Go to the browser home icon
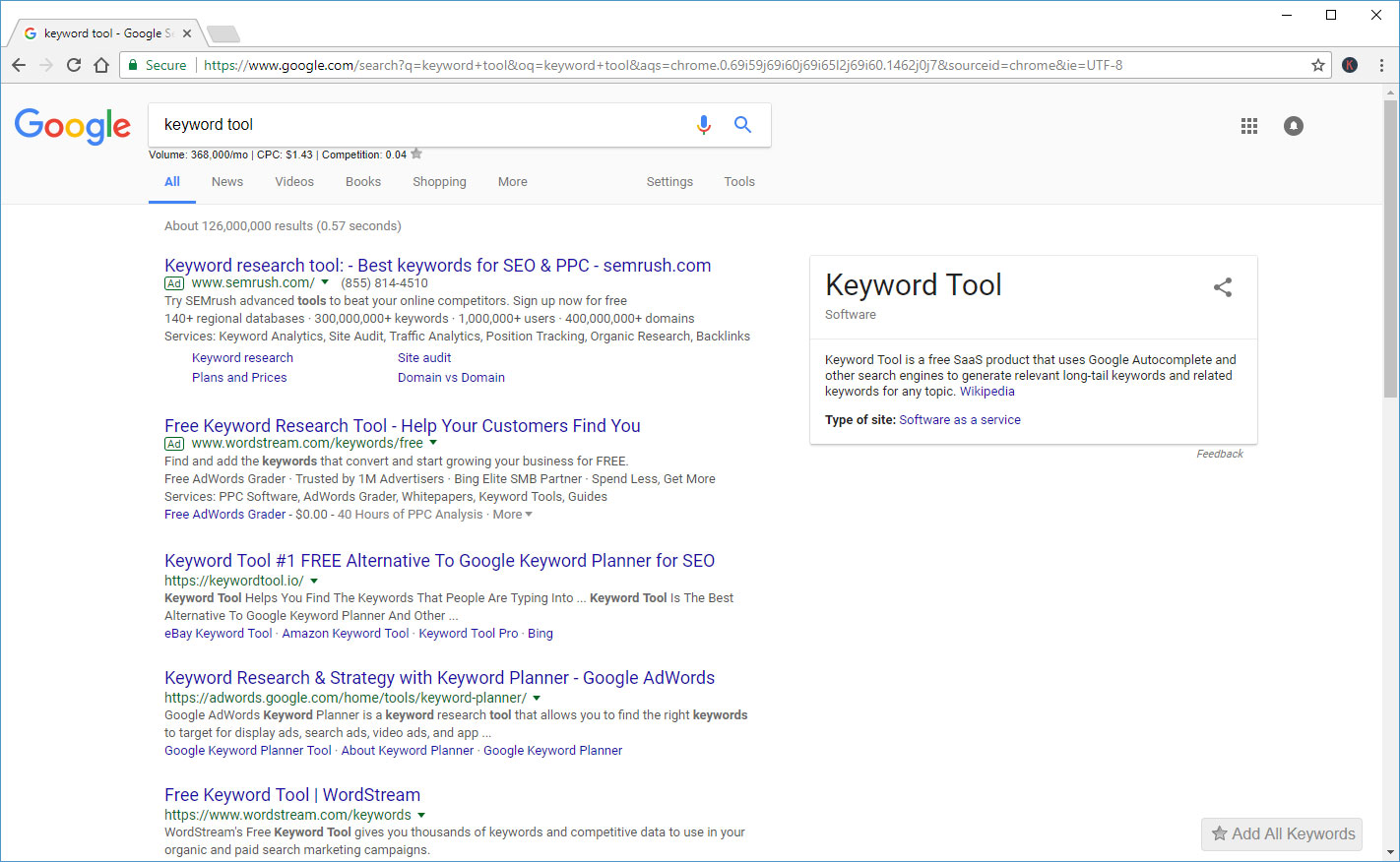This screenshot has height=862, width=1400. (101, 65)
